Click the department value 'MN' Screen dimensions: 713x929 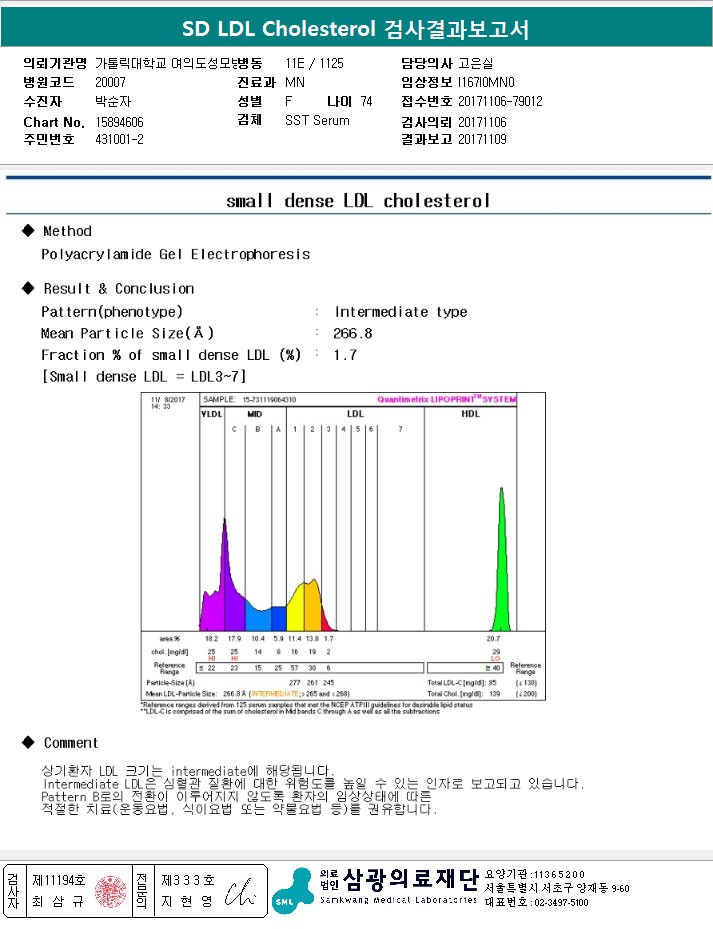[295, 82]
